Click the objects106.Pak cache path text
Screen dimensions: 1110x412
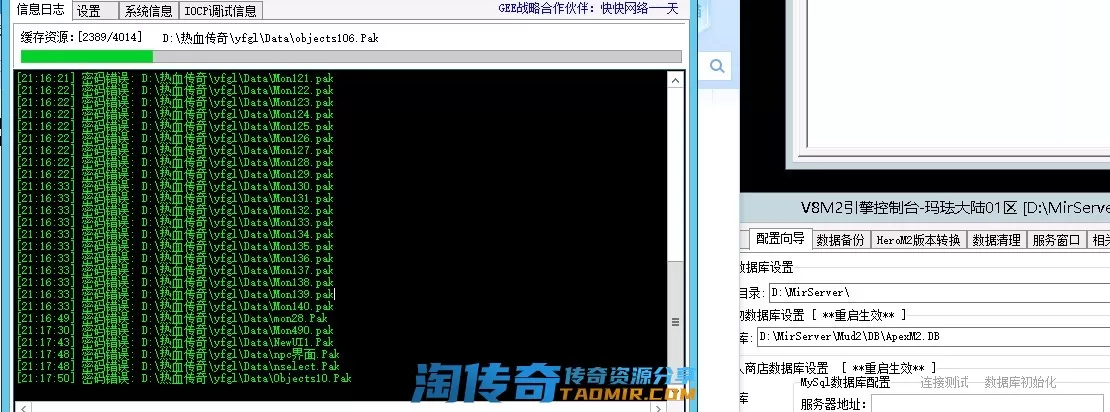pos(270,38)
